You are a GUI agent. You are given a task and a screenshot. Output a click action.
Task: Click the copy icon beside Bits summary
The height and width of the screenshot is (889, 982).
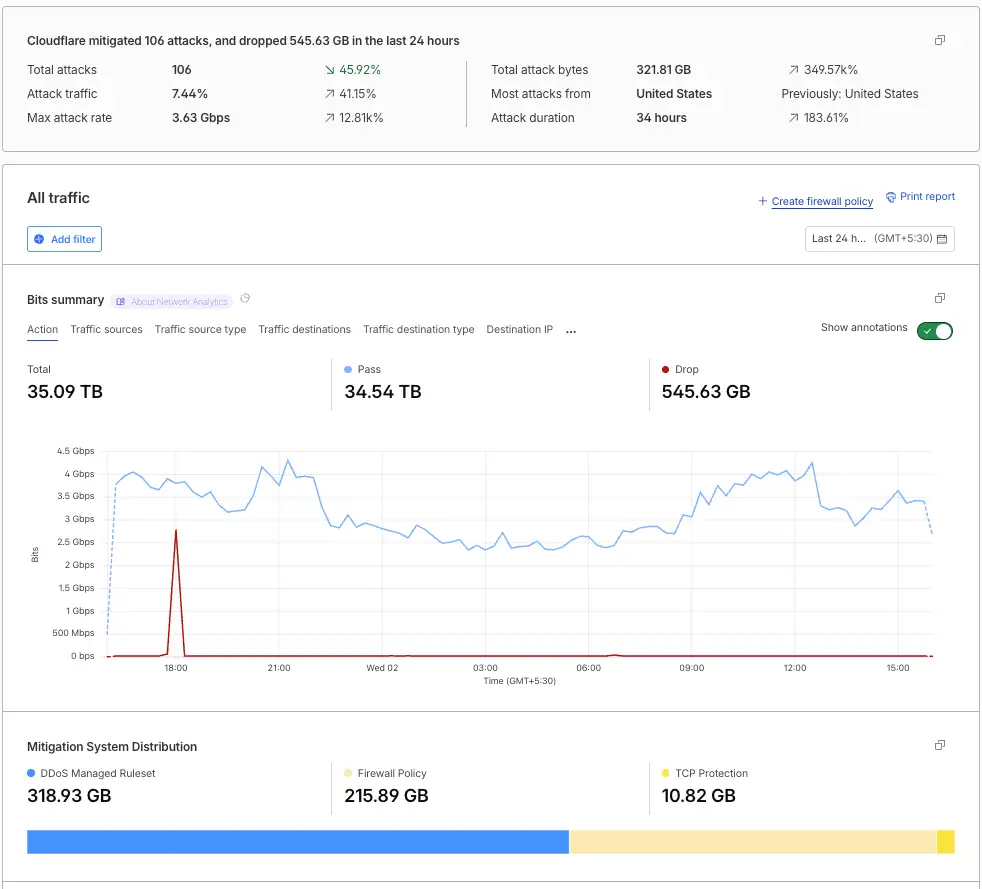tap(939, 298)
